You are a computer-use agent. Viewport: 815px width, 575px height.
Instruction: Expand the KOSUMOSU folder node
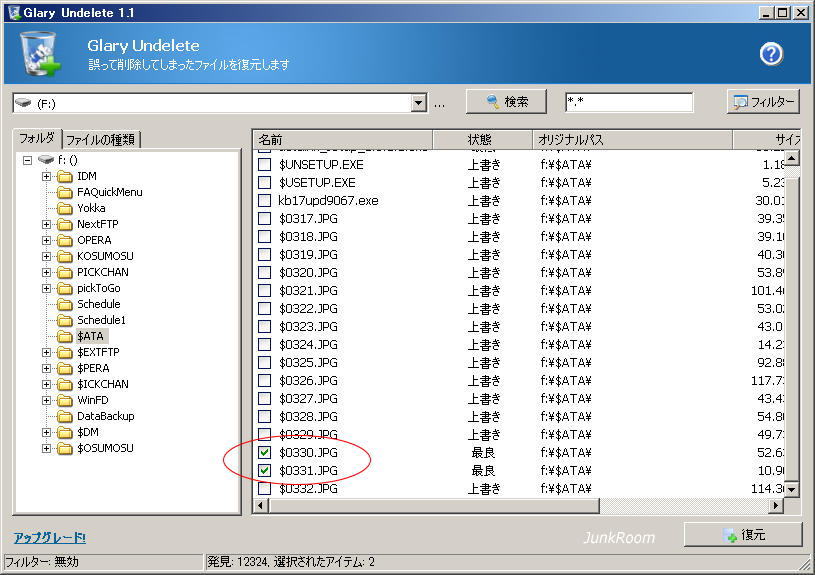point(46,256)
